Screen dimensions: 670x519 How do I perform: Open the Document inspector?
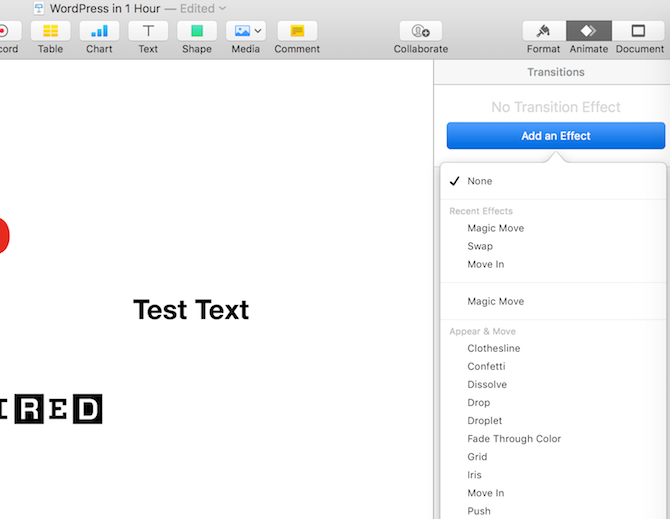click(x=638, y=31)
